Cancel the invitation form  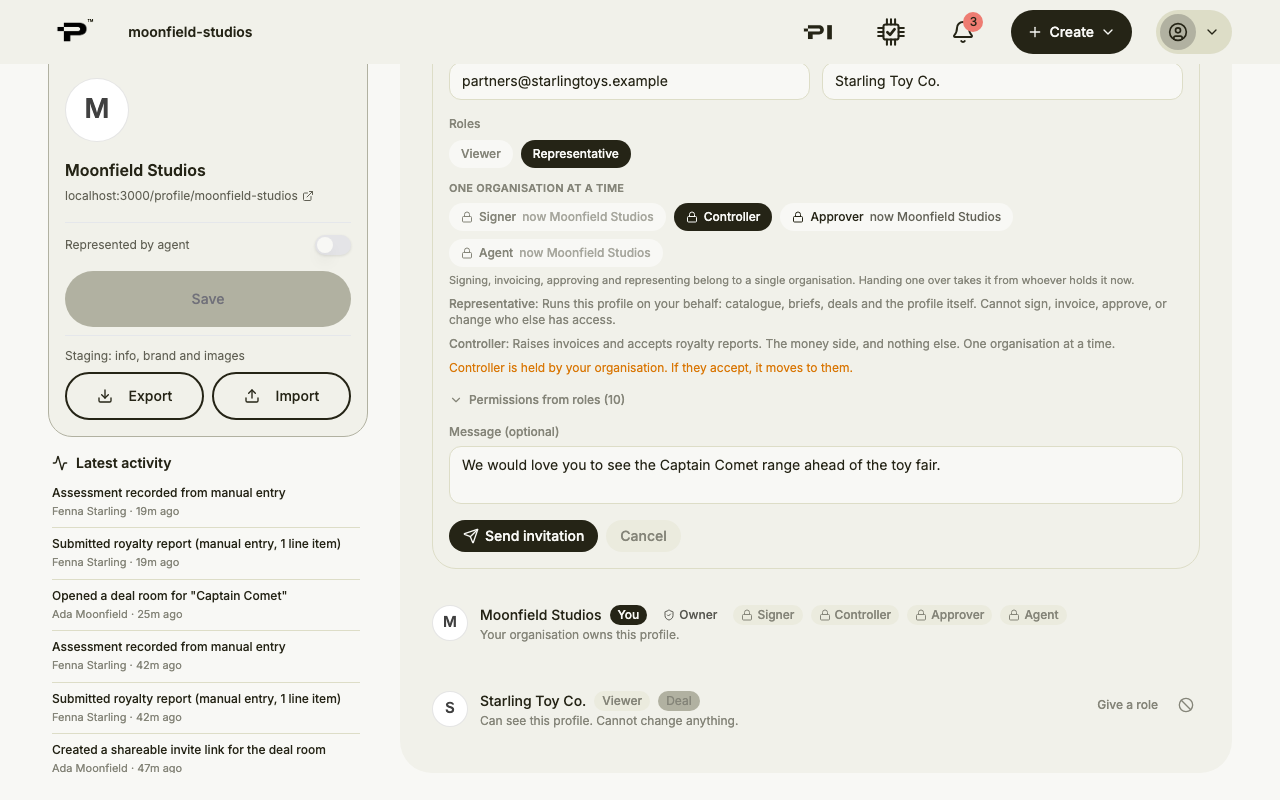(x=643, y=536)
